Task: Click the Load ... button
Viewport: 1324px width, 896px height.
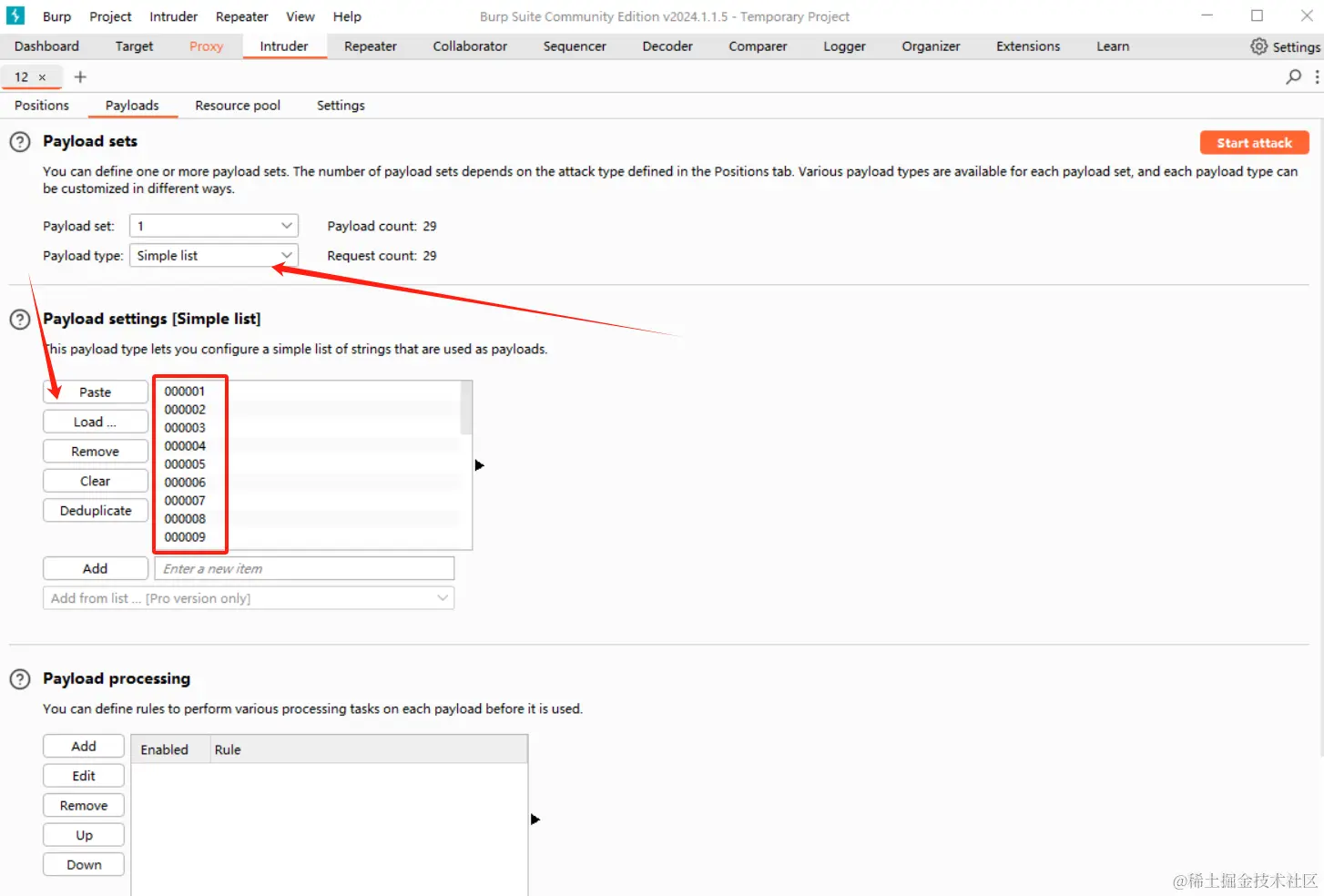Action: (96, 423)
